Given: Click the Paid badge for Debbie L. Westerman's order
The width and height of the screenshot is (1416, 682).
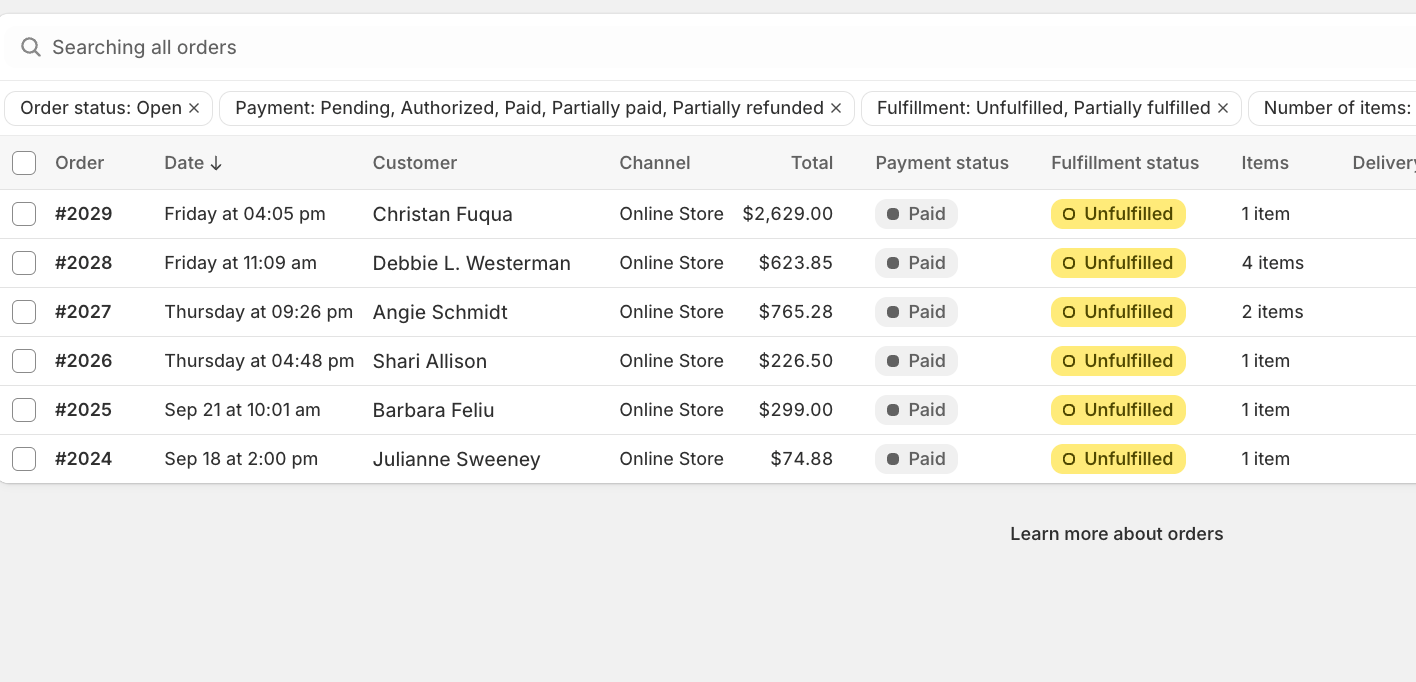Looking at the screenshot, I should click(x=916, y=262).
